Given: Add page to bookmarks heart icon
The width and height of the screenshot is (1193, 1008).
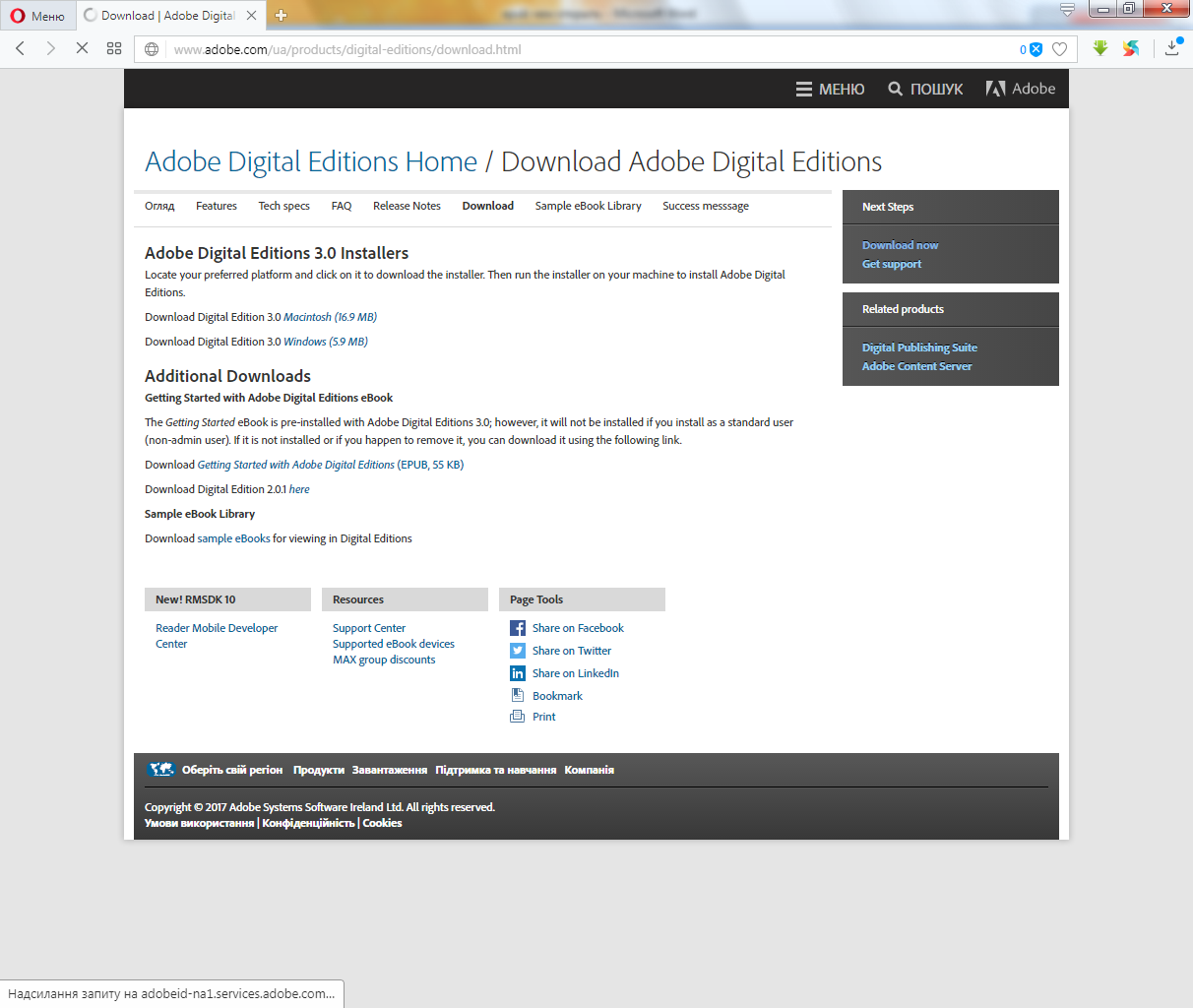Looking at the screenshot, I should pos(1059,49).
